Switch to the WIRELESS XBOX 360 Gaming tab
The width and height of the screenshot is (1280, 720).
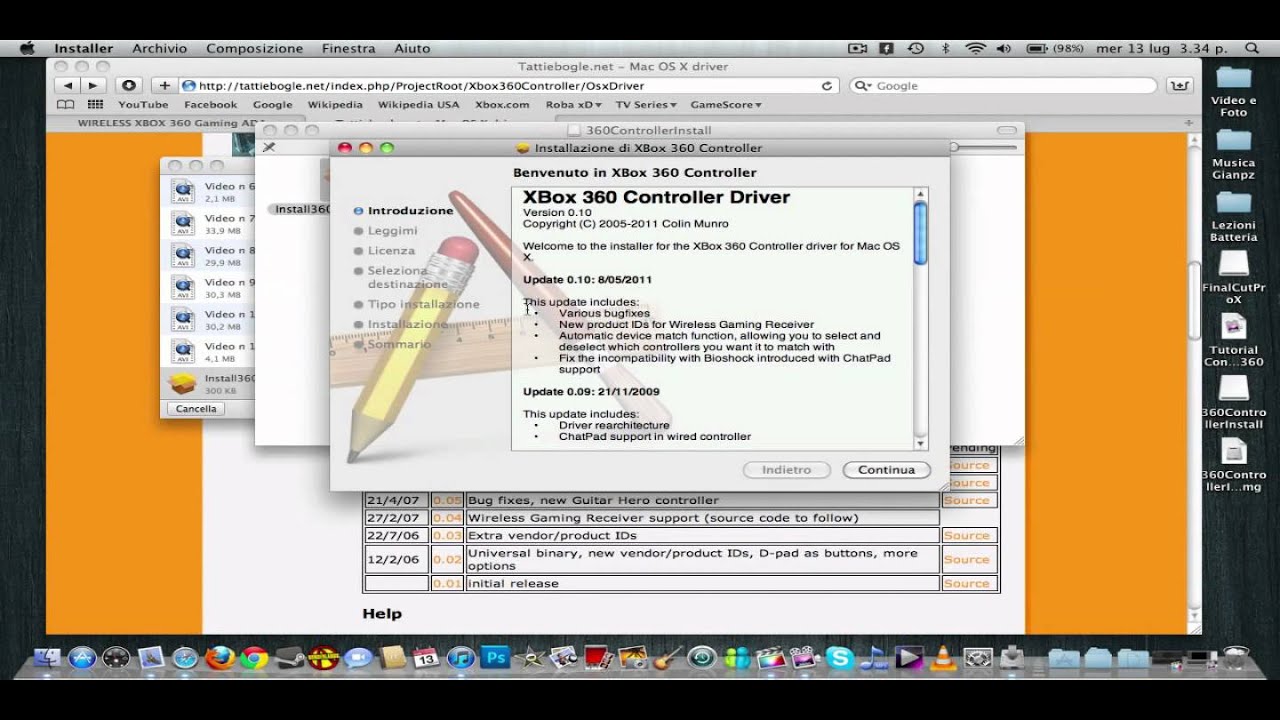tap(170, 123)
